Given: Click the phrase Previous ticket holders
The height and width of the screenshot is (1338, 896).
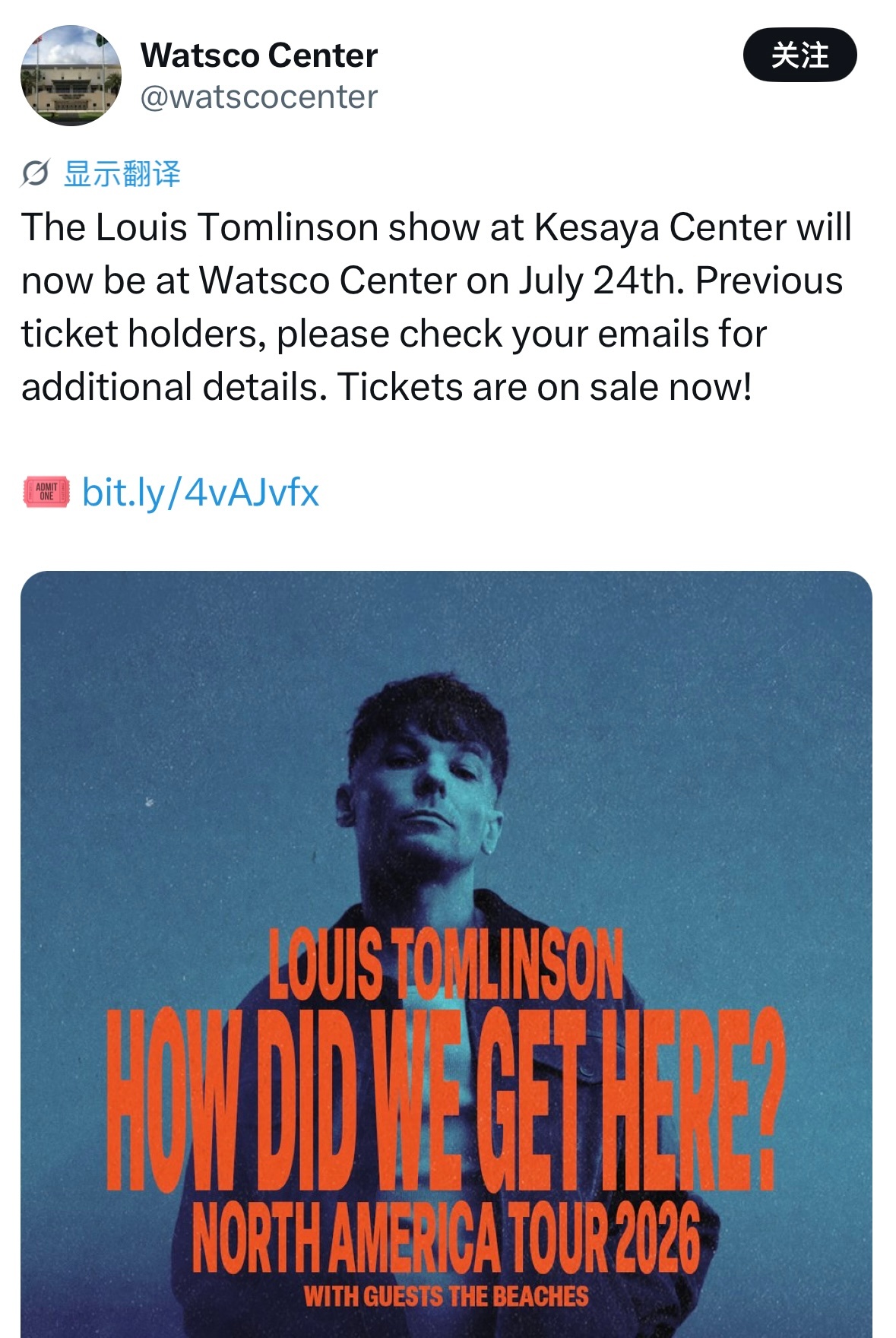Looking at the screenshot, I should point(432,307).
